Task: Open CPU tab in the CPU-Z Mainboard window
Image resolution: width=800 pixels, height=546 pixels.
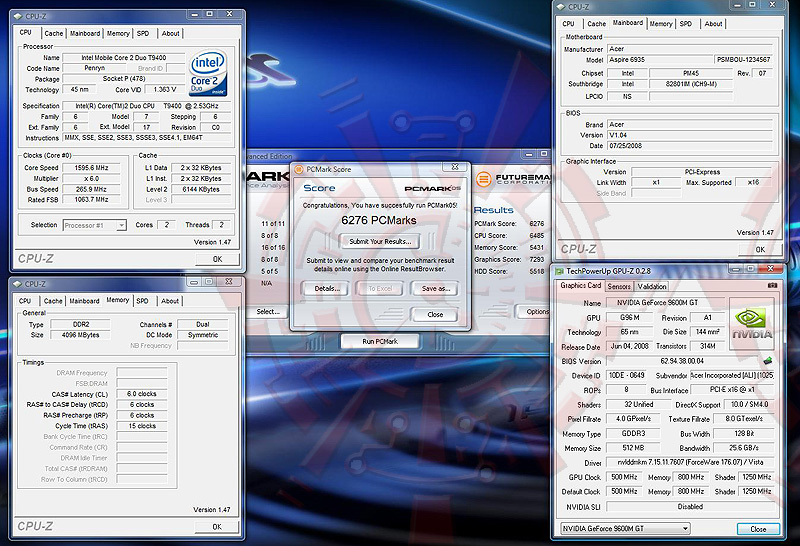Action: 568,23
